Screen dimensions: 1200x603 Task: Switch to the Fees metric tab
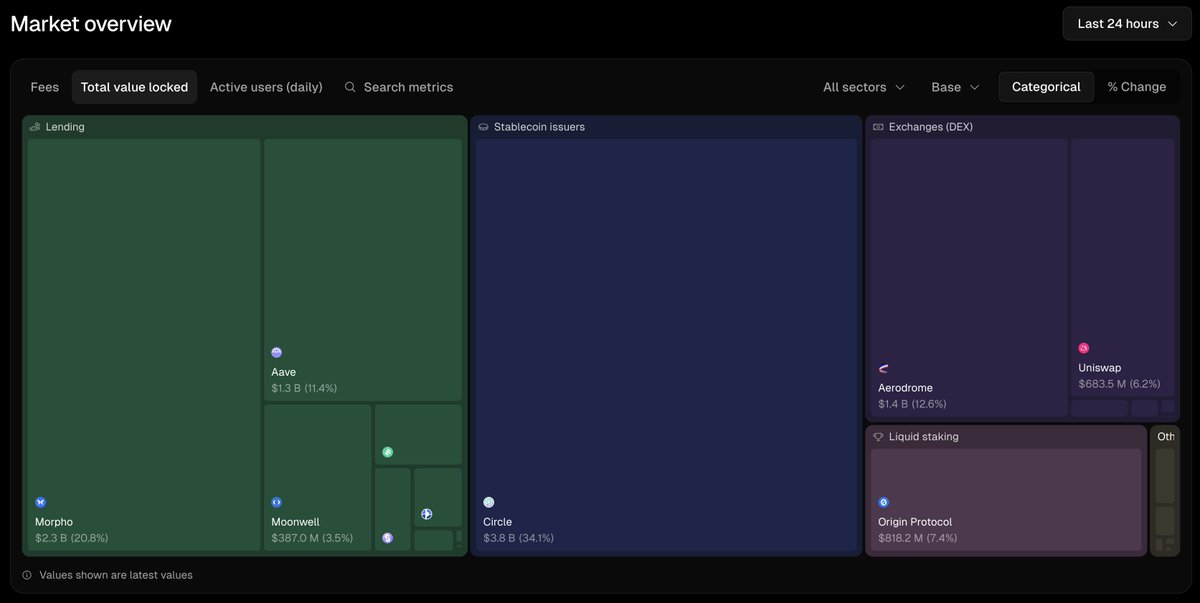tap(45, 87)
